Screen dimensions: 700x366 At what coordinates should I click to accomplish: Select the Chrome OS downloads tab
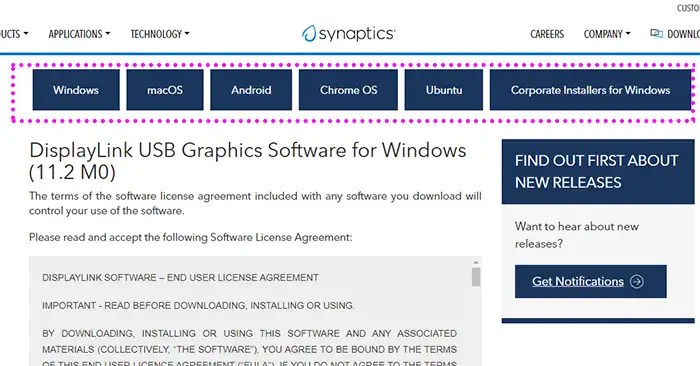tap(348, 90)
